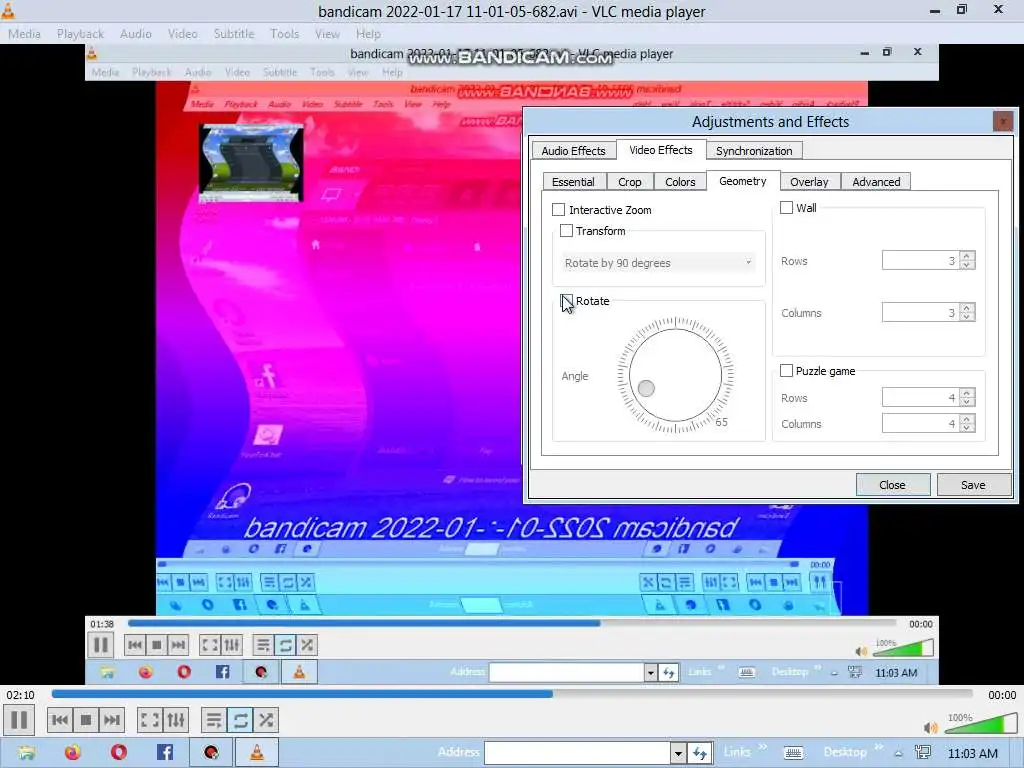Open the Rotate by 90 degrees dropdown
Image resolution: width=1024 pixels, height=768 pixels.
(x=658, y=263)
